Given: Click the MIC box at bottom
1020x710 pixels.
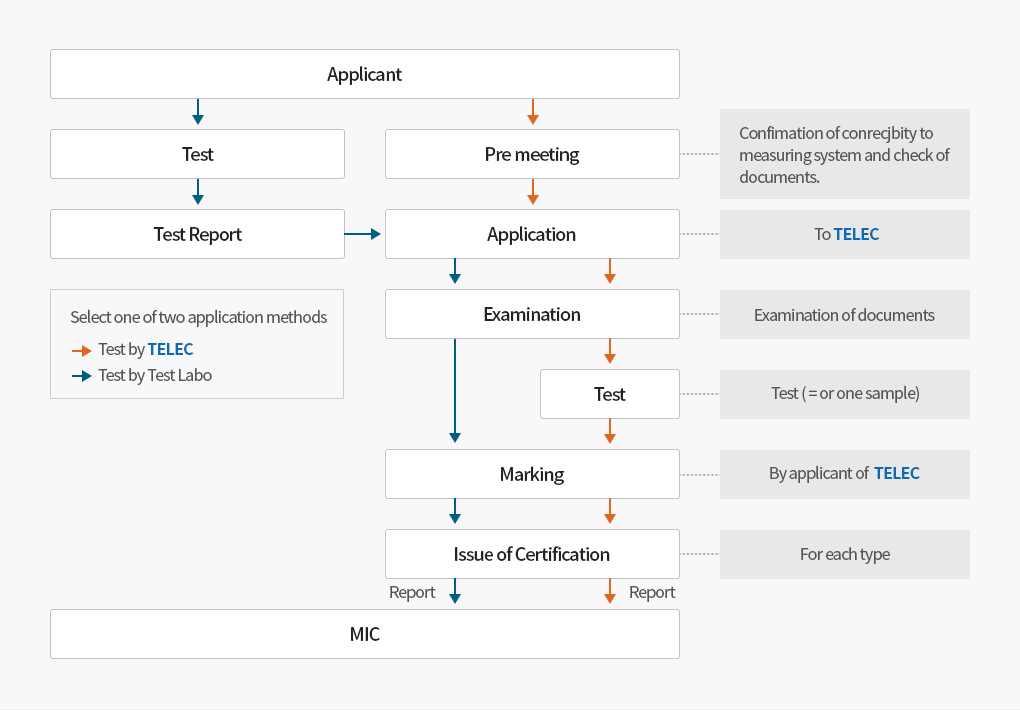Looking at the screenshot, I should [365, 634].
